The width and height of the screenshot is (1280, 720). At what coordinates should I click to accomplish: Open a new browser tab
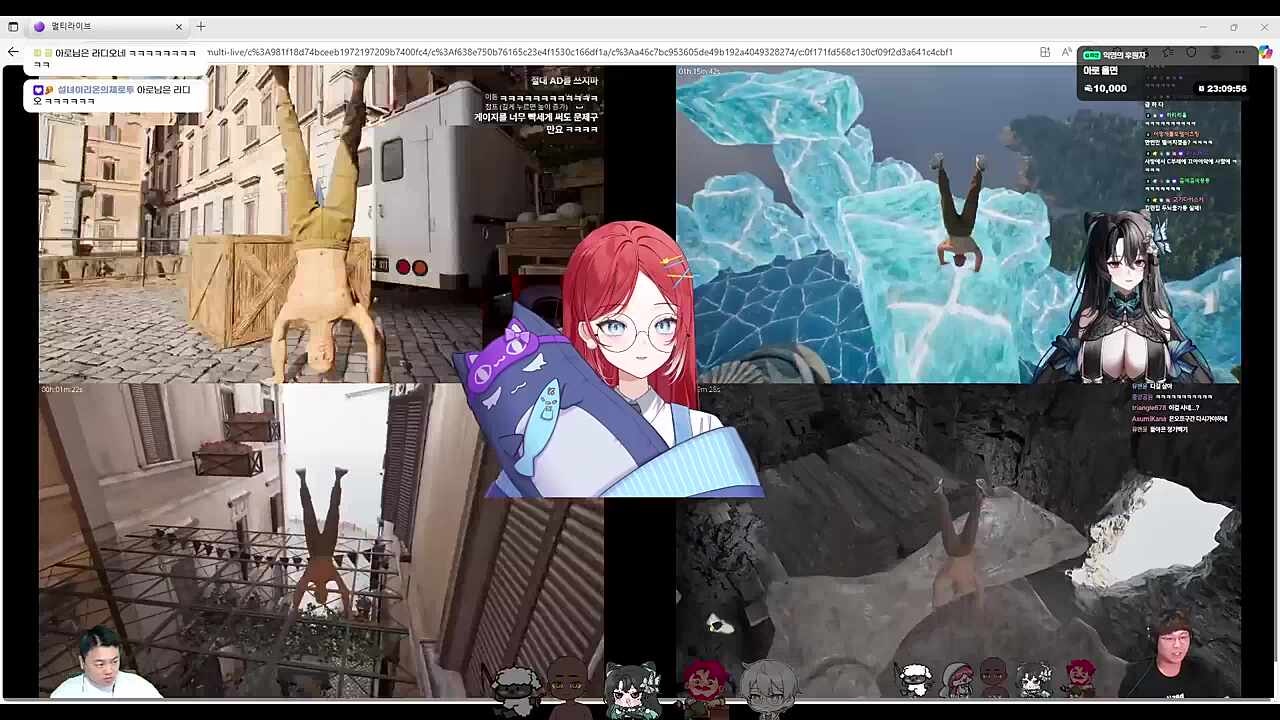click(x=201, y=27)
